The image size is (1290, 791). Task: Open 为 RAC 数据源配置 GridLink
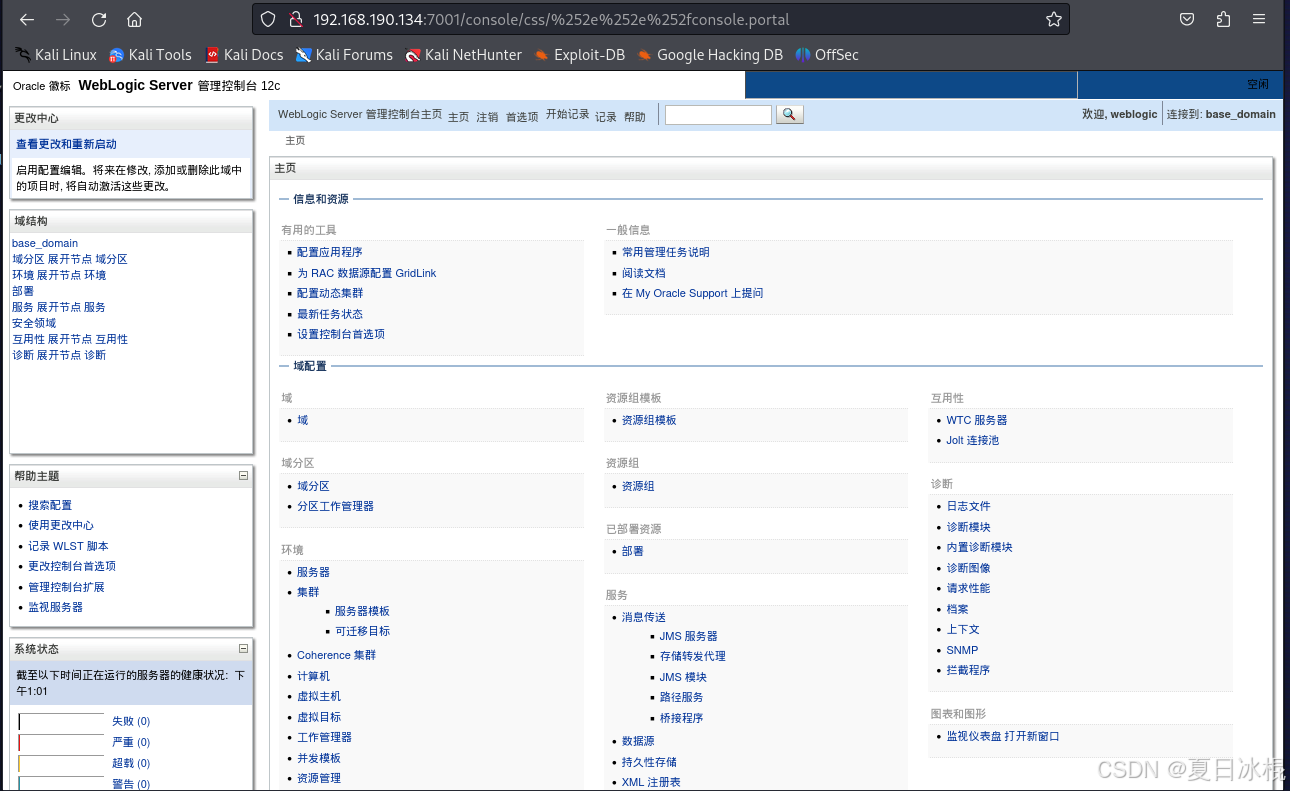(x=367, y=273)
